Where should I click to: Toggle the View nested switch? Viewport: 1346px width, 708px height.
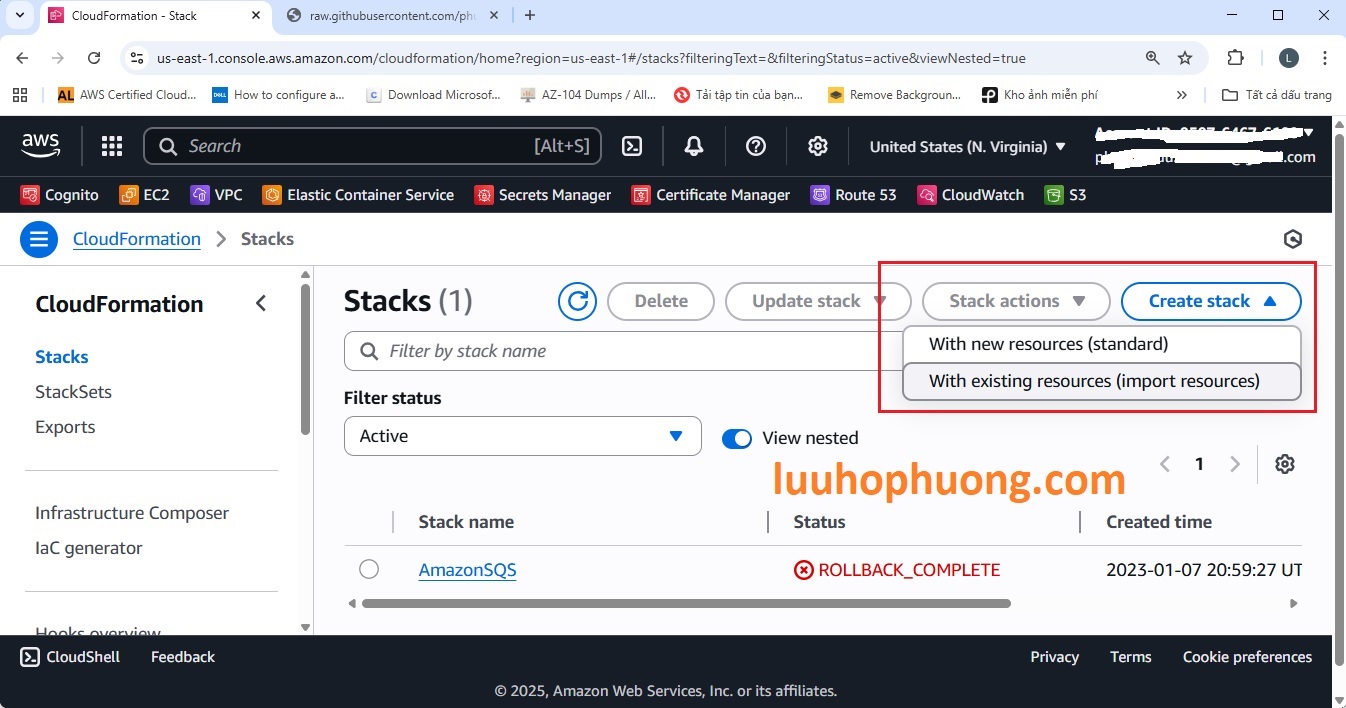click(x=737, y=438)
